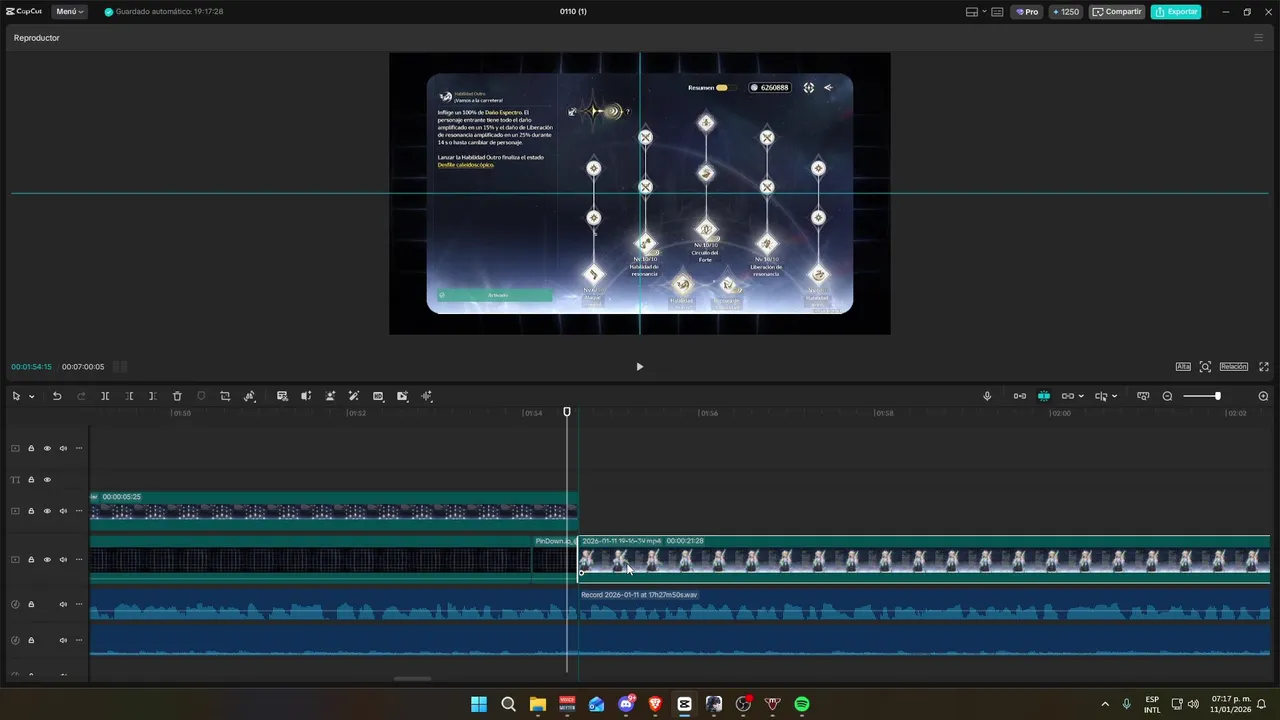The height and width of the screenshot is (720, 1280).
Task: Expand the linkage options dropdown
Action: point(1081,396)
